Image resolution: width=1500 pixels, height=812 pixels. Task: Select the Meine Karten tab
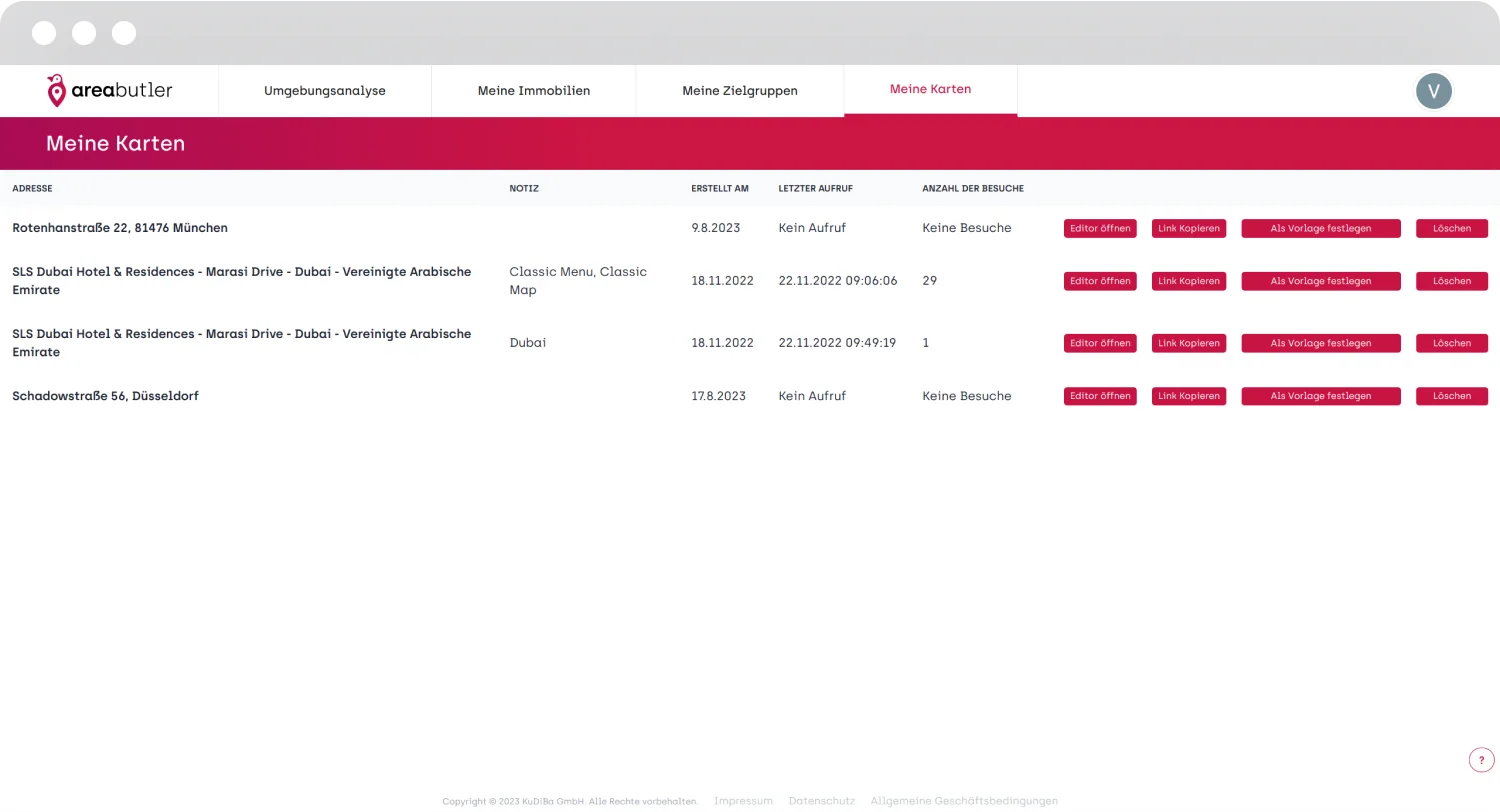pos(931,90)
